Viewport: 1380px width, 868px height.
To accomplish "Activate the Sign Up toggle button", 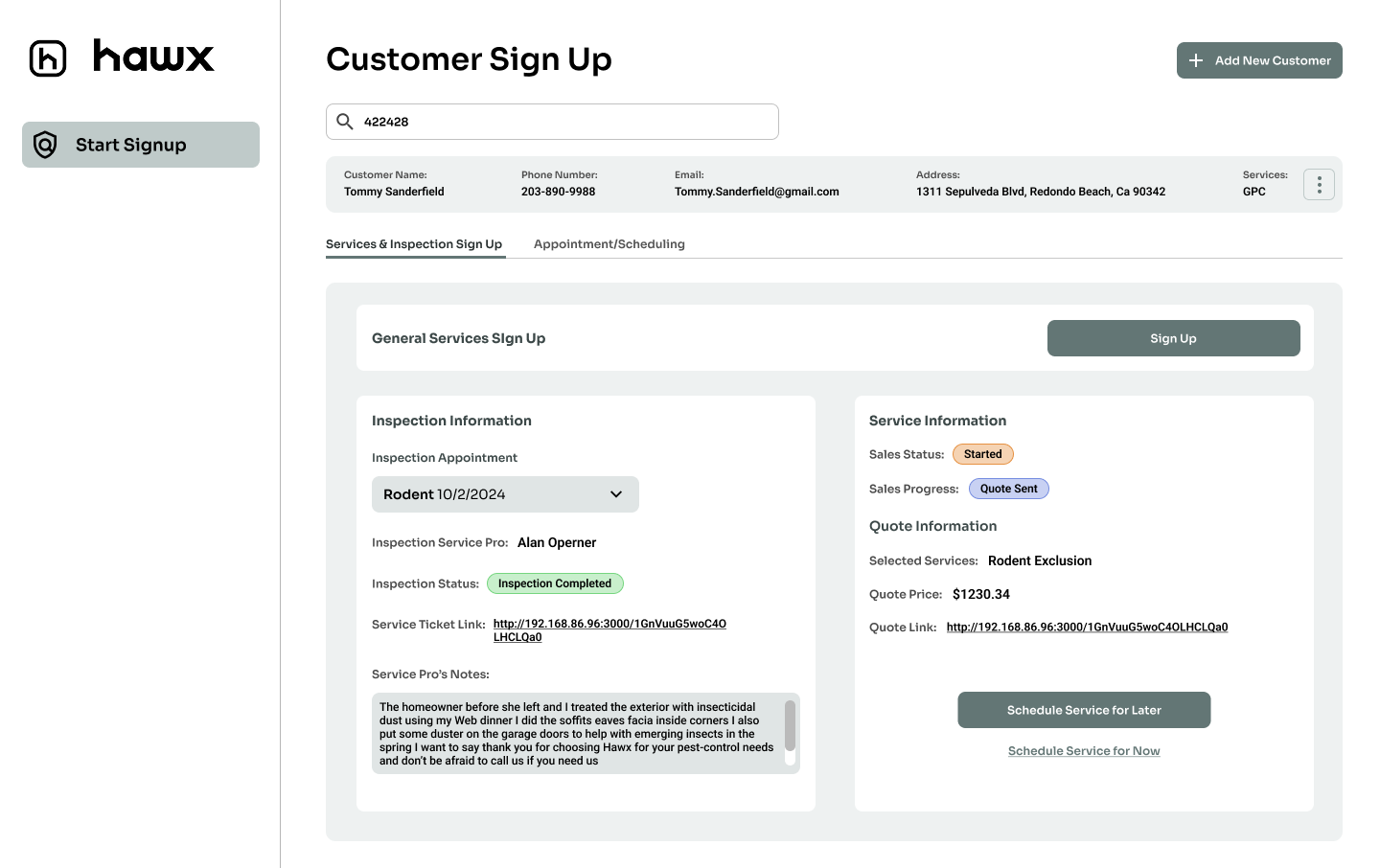I will 1173,337.
